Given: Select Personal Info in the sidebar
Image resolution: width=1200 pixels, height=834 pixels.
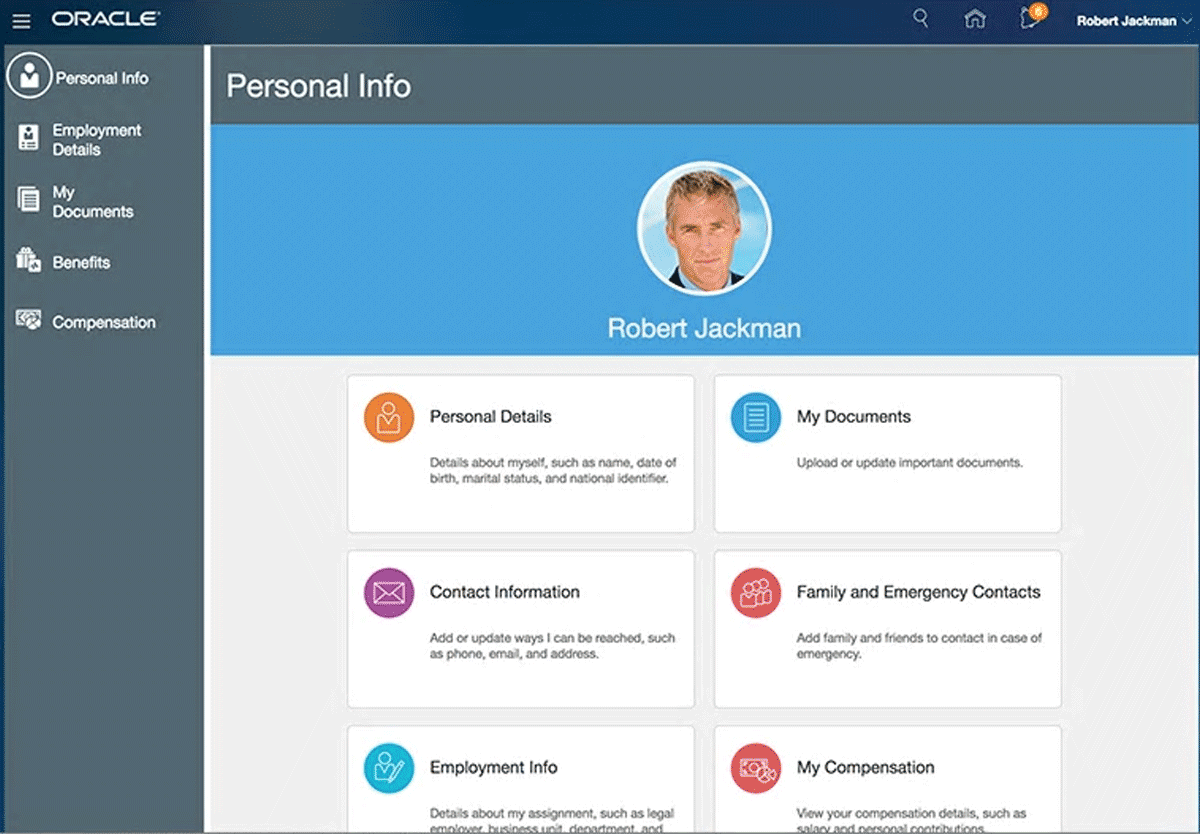Looking at the screenshot, I should [102, 78].
